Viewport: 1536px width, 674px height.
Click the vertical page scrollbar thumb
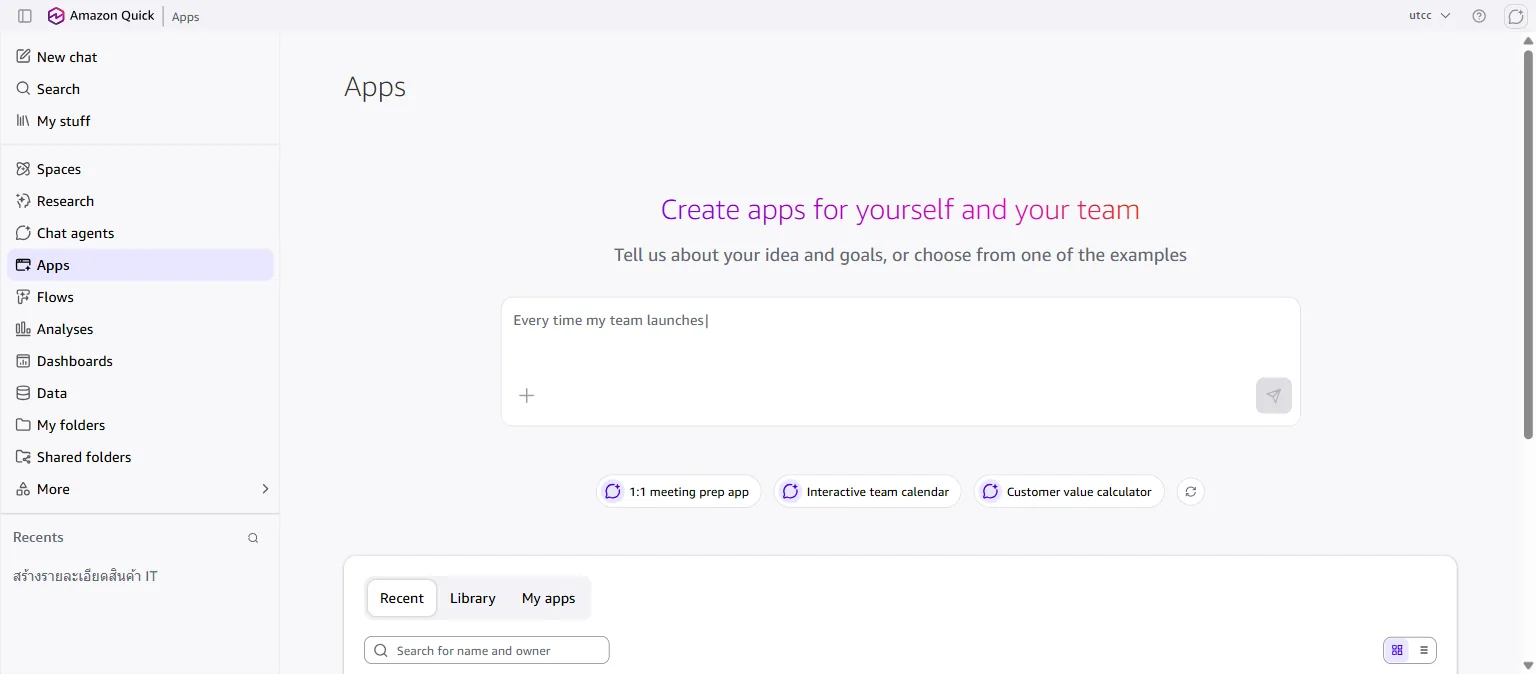[1528, 244]
